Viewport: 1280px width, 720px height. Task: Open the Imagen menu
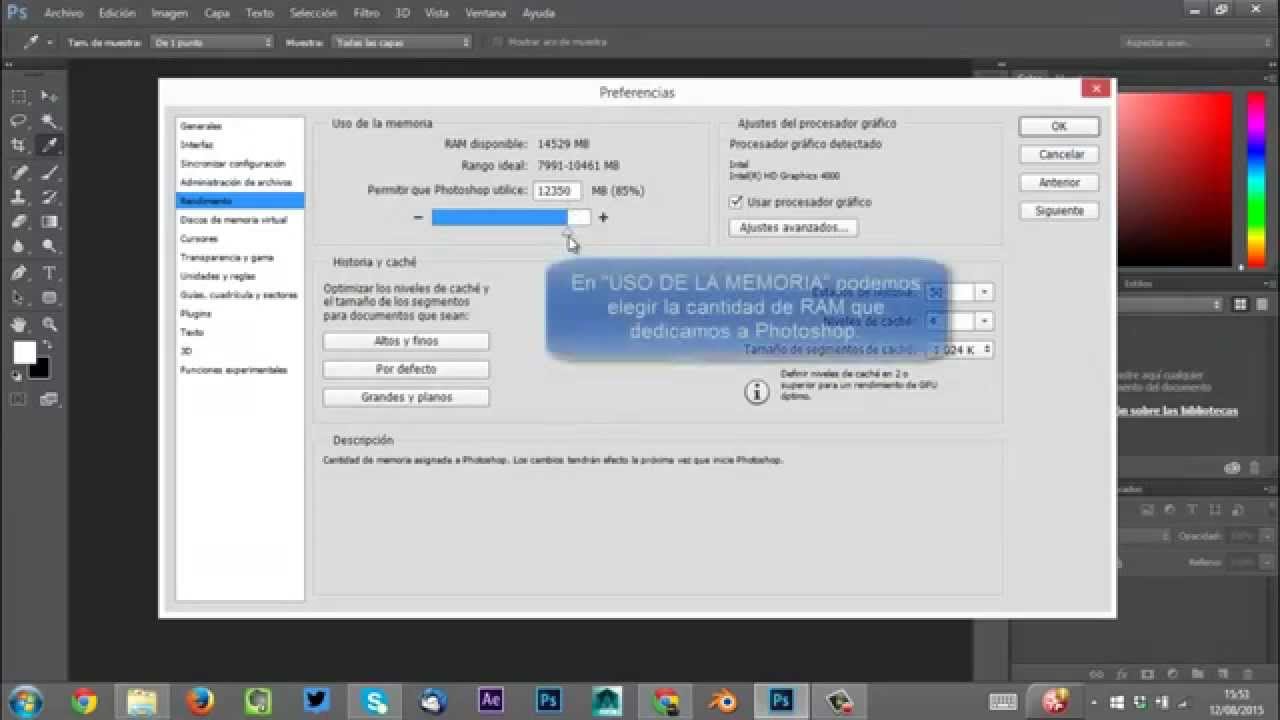(x=170, y=14)
